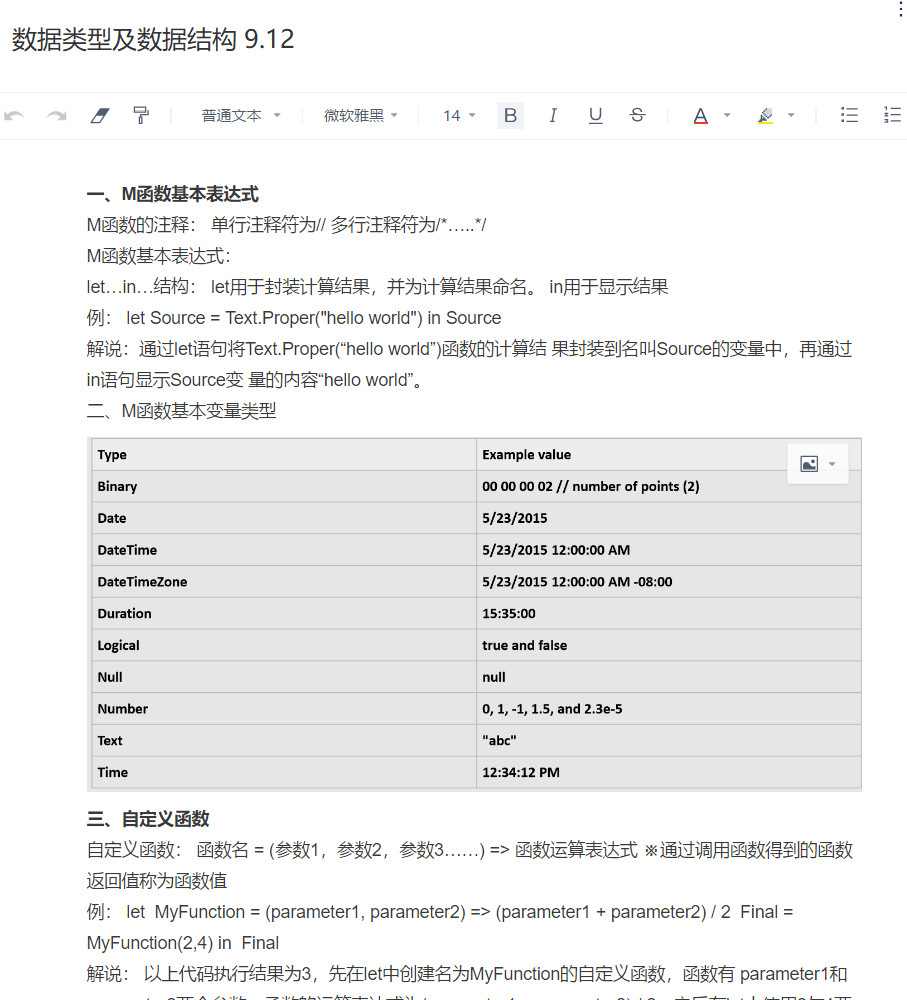Click the "true and false" cell
907x1000 pixels.
coord(668,645)
